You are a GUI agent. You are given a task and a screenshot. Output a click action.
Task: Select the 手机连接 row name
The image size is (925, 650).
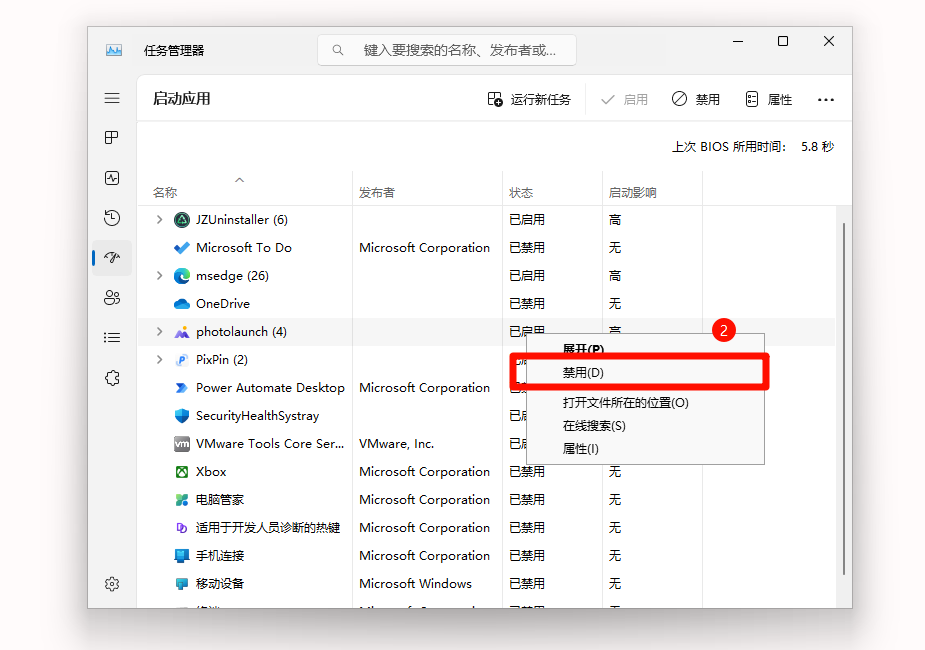click(219, 556)
